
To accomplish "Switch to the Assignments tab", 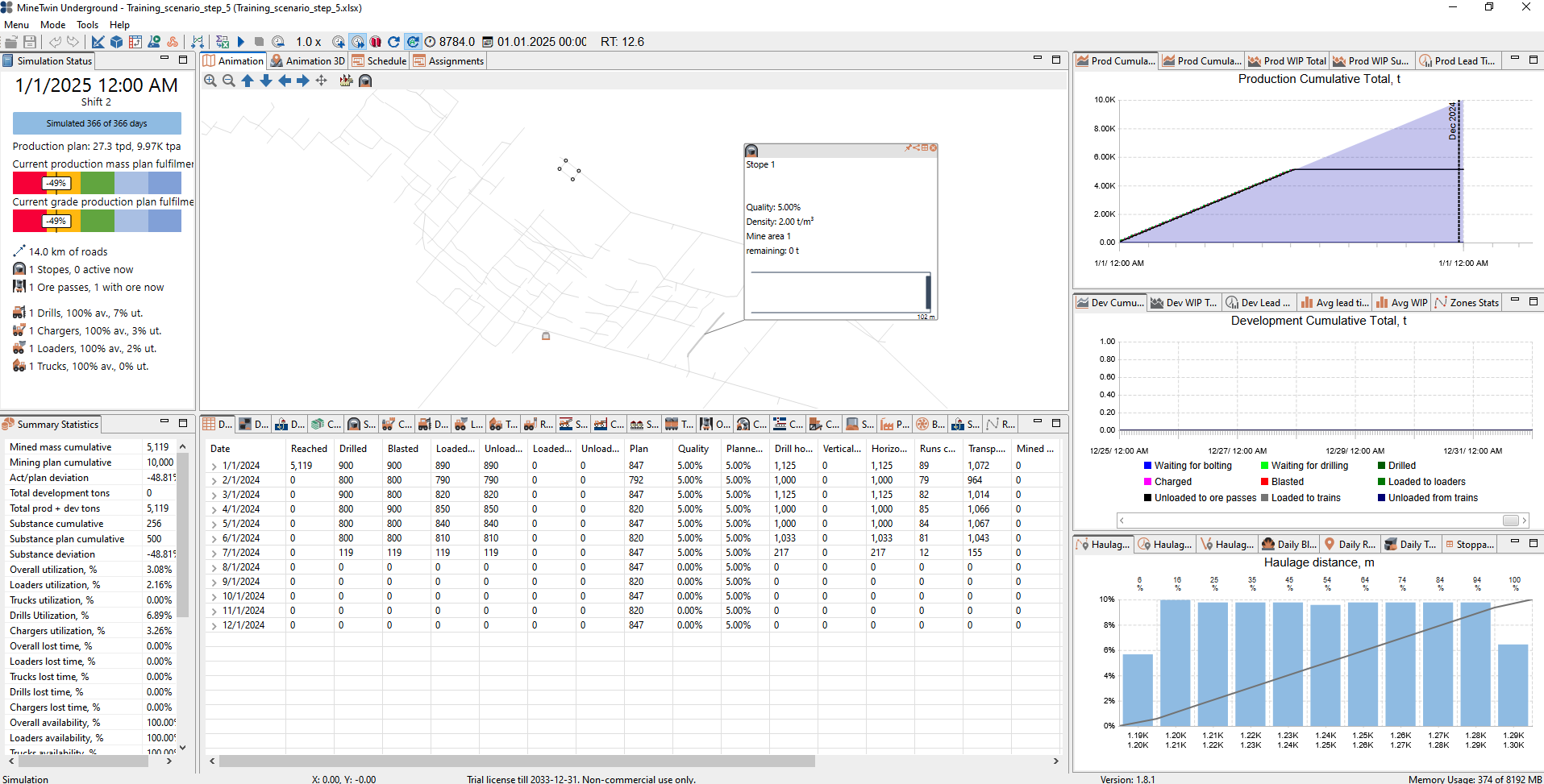I will point(448,60).
